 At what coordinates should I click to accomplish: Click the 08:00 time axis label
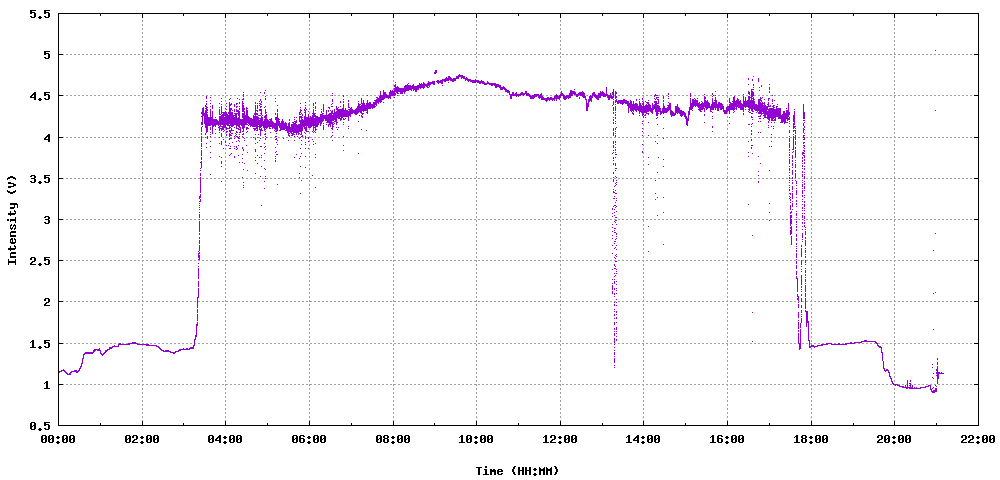coord(392,439)
